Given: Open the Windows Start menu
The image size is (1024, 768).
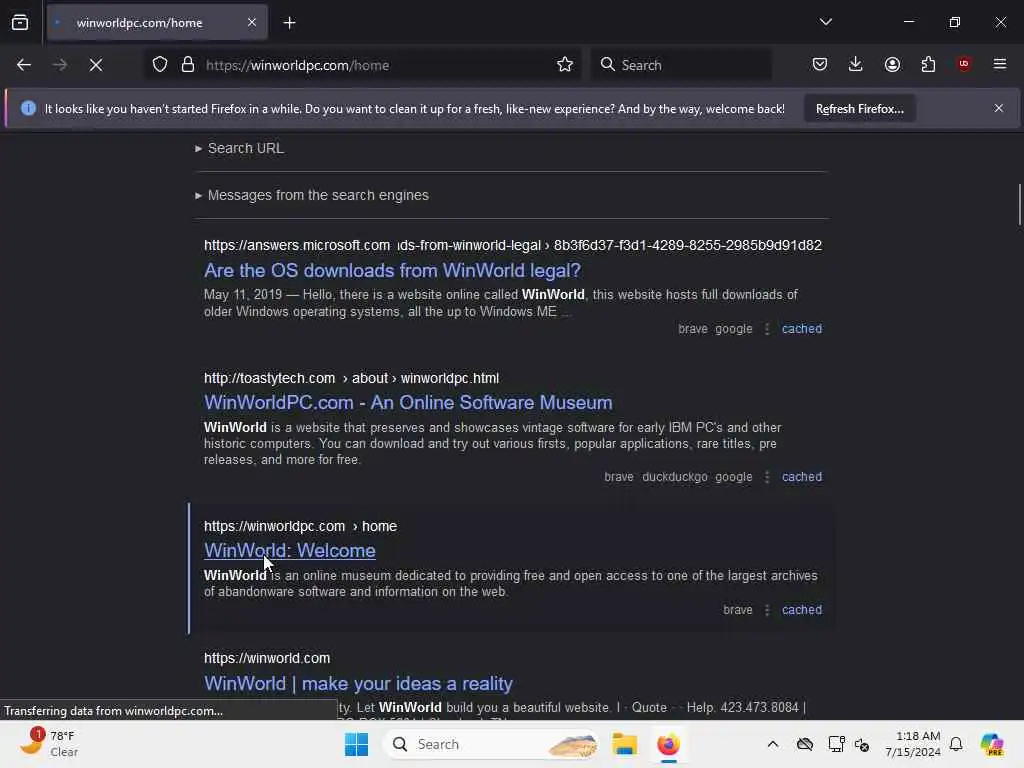Looking at the screenshot, I should click(x=357, y=744).
